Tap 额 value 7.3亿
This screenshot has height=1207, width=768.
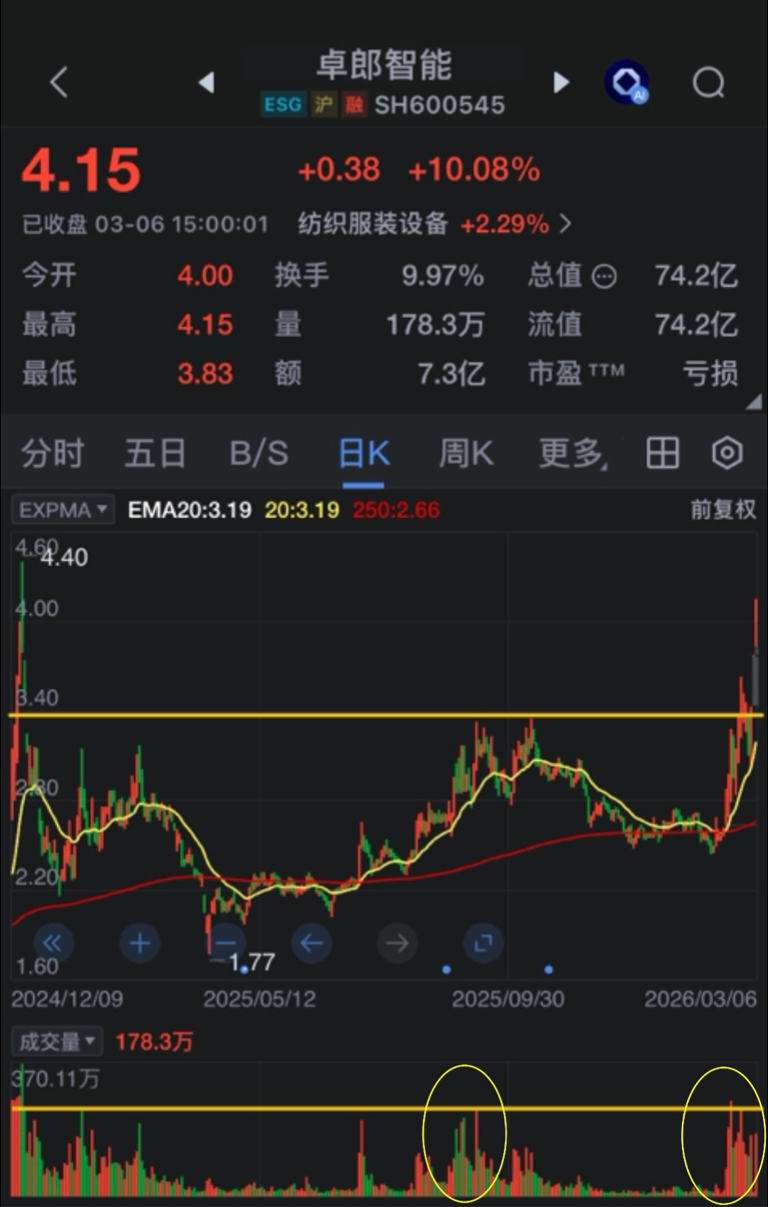click(x=452, y=374)
